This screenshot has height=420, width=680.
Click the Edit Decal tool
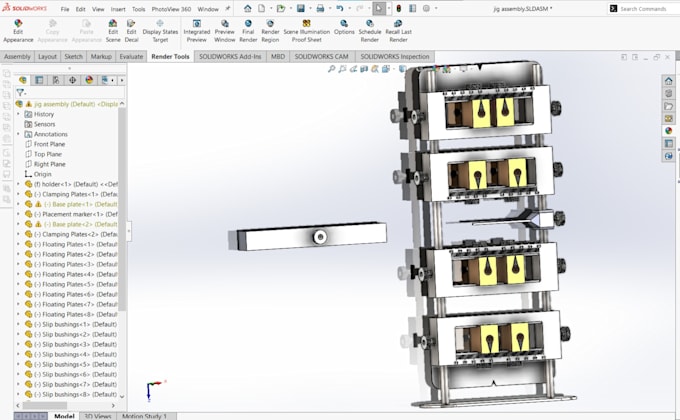click(131, 31)
